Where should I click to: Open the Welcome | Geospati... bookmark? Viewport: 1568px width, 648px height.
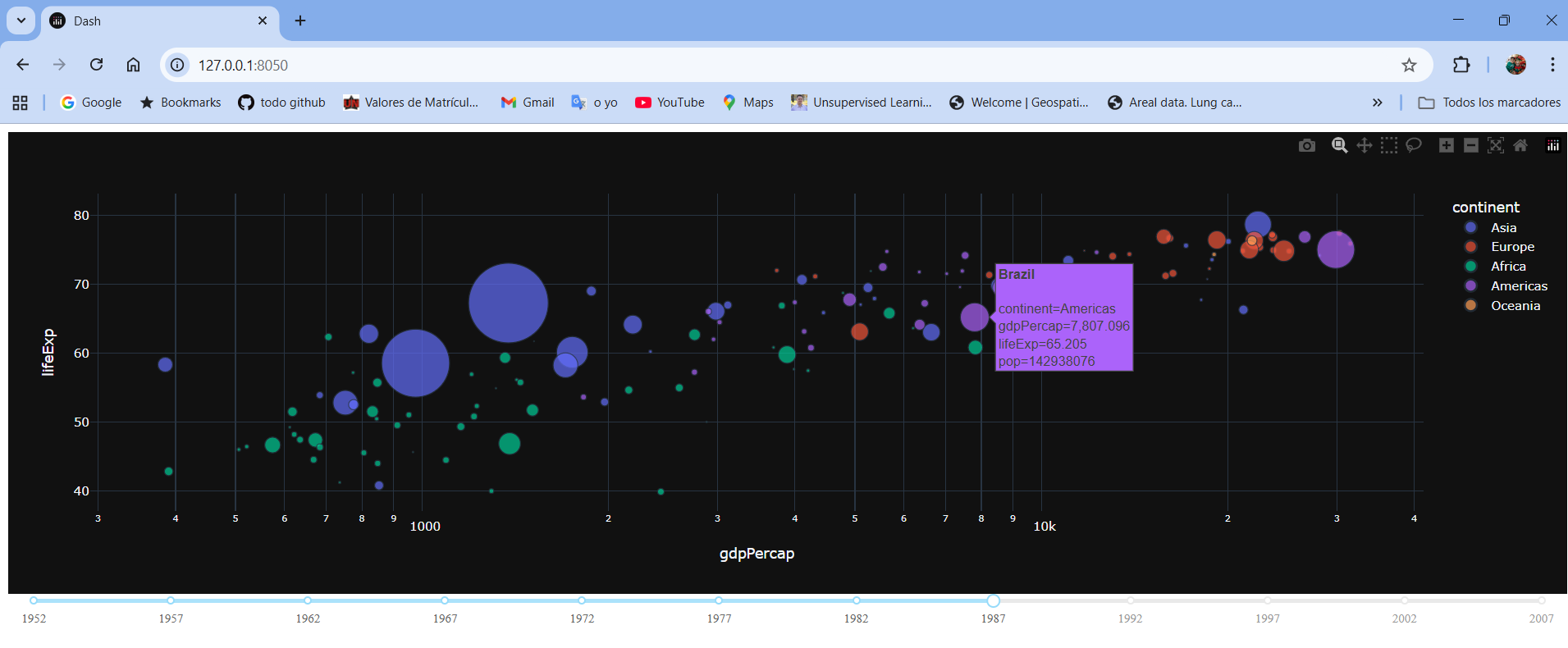pos(1019,103)
